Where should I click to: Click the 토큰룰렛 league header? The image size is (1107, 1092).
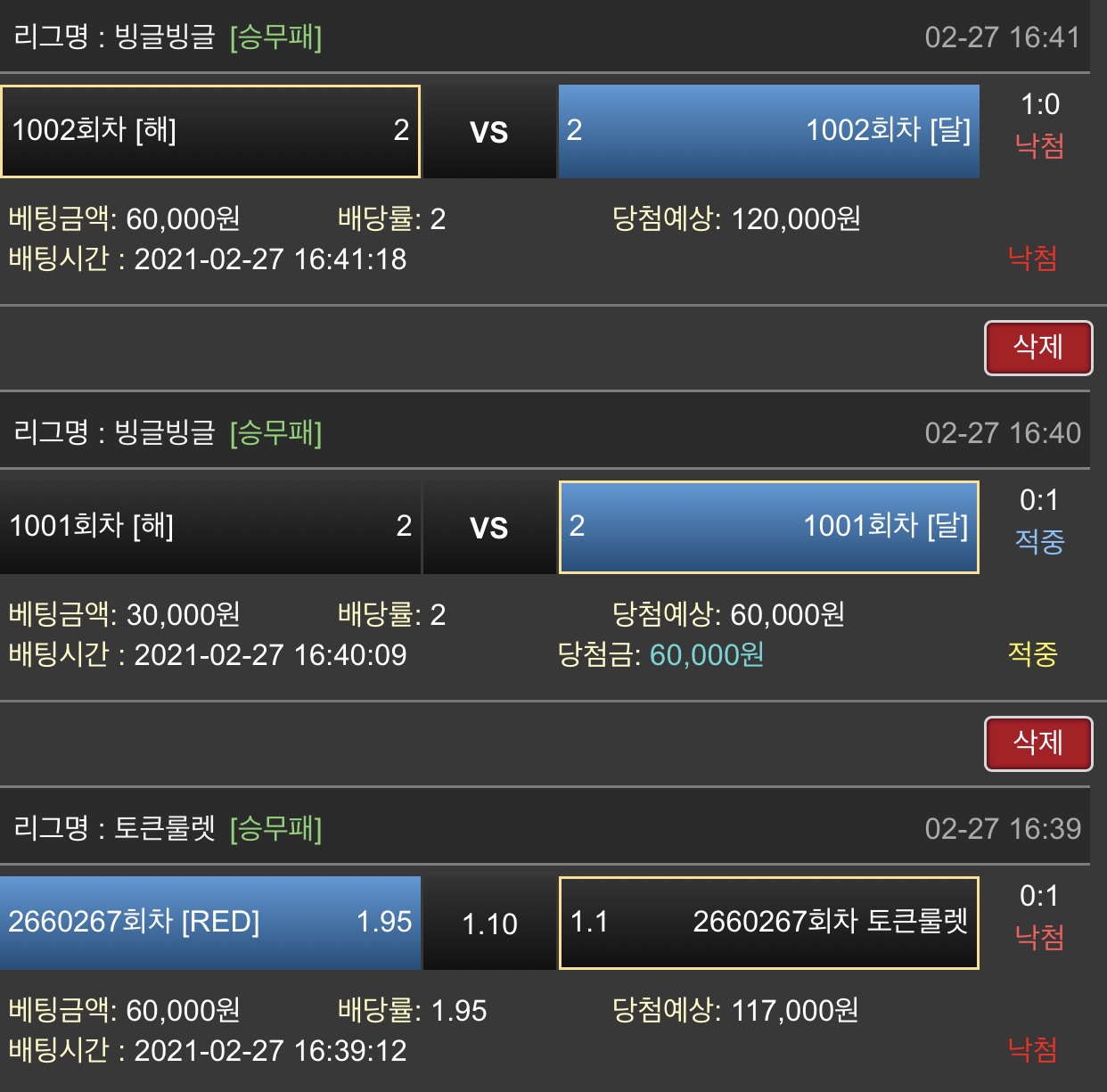168,828
